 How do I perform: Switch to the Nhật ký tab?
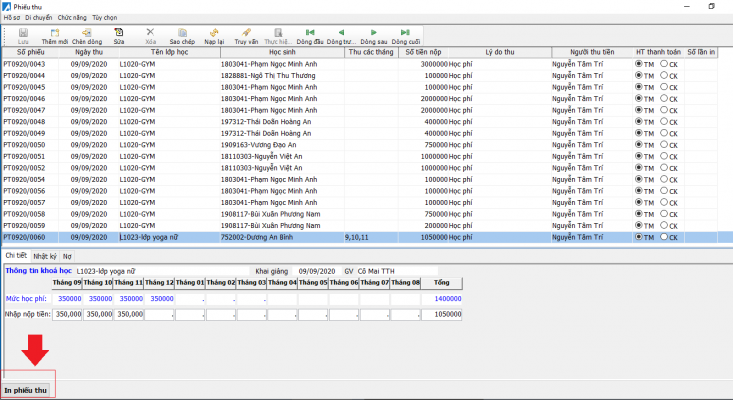[x=45, y=256]
